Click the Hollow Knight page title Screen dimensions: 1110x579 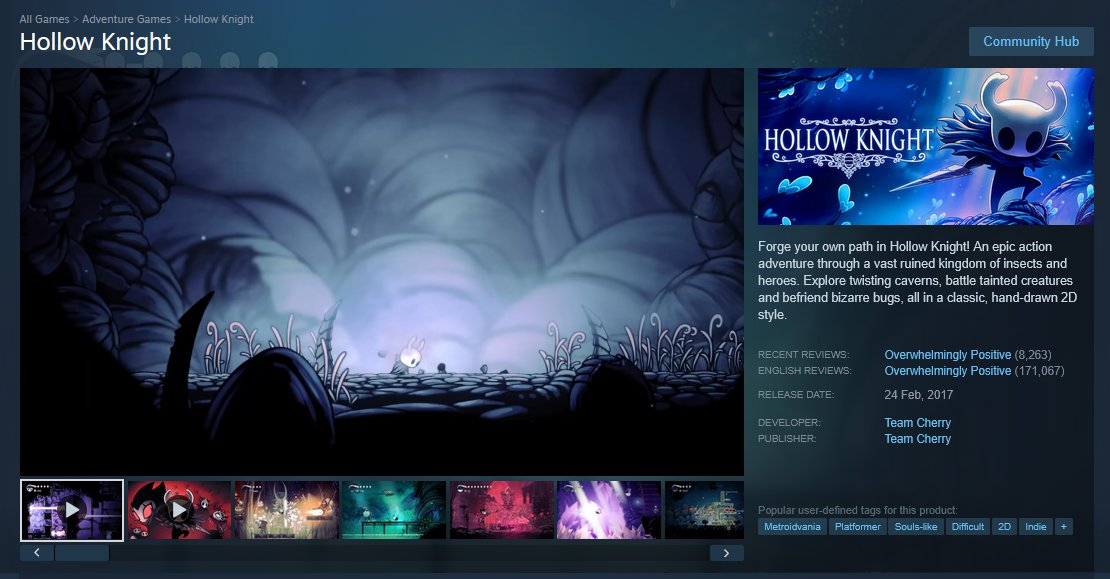click(96, 42)
